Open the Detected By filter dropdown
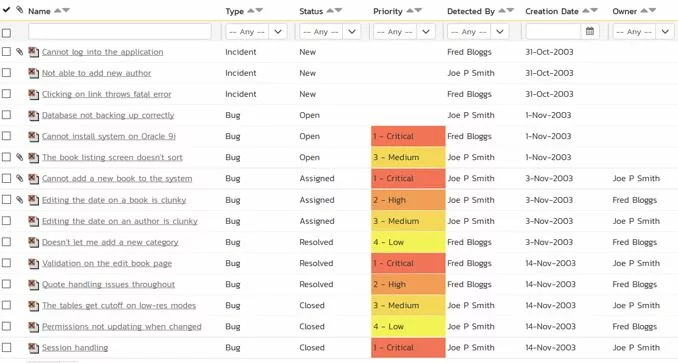Viewport: 678px width, 363px height. coord(478,32)
